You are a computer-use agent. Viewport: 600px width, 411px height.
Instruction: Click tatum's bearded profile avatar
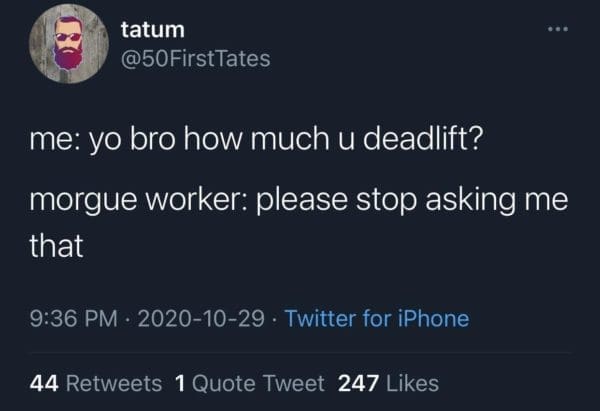click(69, 44)
